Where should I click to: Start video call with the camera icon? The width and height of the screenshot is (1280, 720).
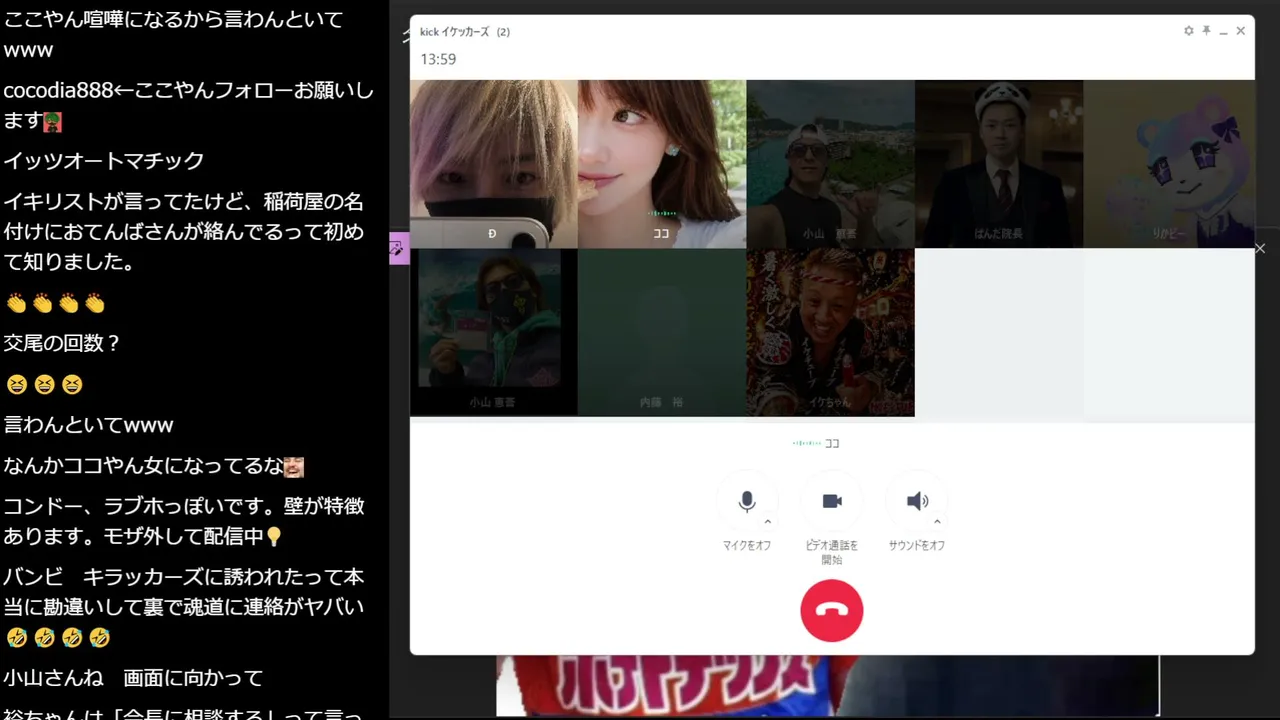point(832,501)
